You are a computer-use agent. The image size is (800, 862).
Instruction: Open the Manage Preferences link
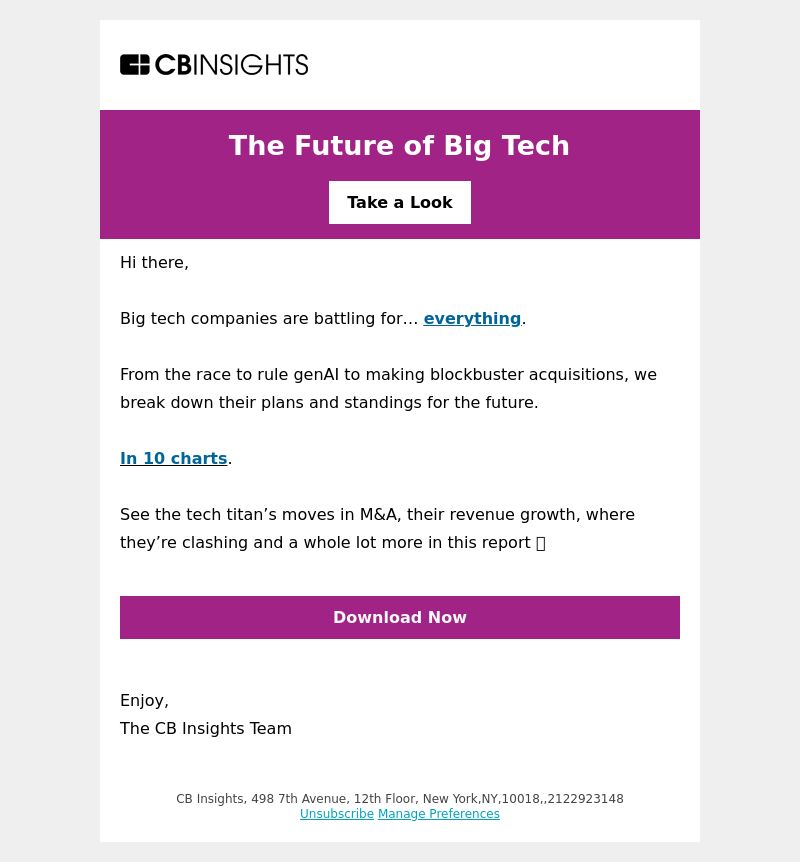tap(439, 814)
